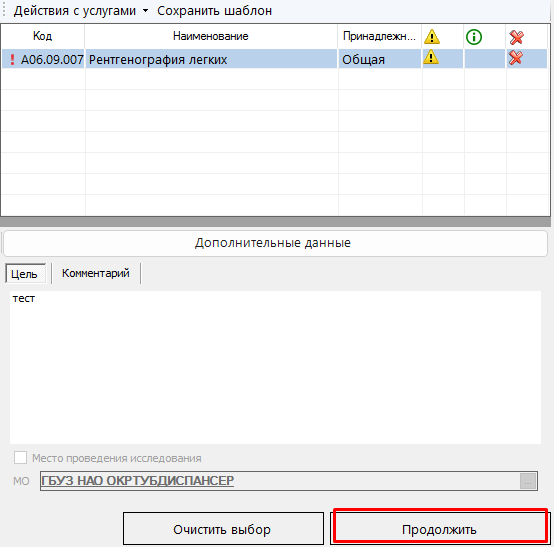Click the toolbar grip handle before Действия с услугами

point(4,10)
